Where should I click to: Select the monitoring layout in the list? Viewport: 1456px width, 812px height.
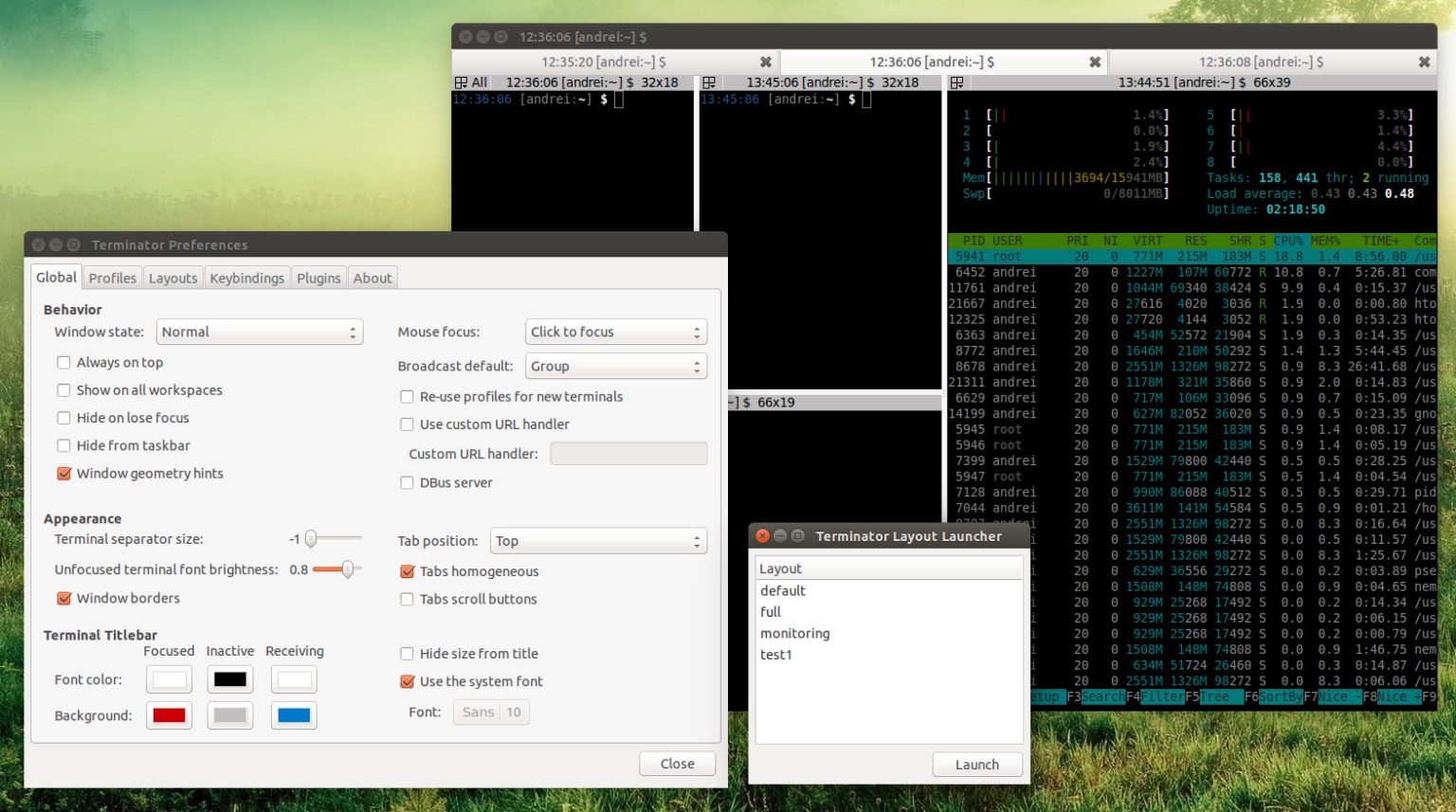[x=795, y=633]
